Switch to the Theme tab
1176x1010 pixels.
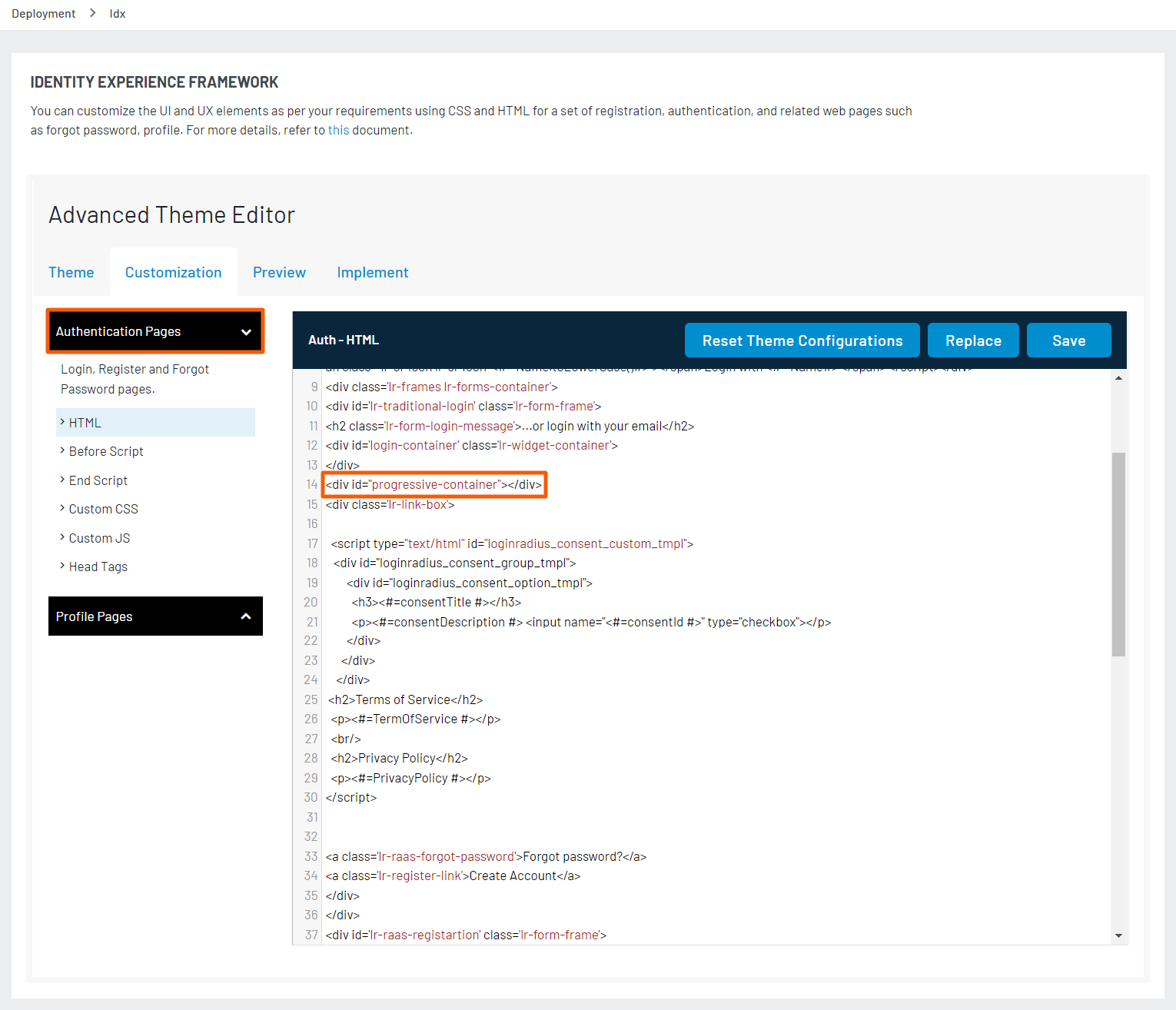coord(71,272)
